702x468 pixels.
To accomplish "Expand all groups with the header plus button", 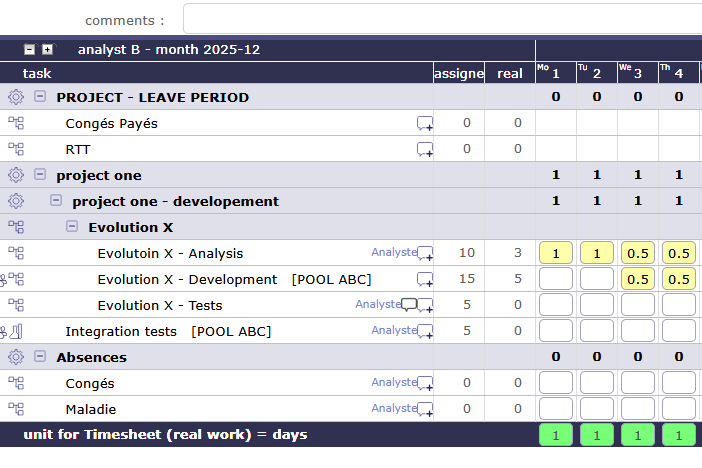I will (x=47, y=49).
